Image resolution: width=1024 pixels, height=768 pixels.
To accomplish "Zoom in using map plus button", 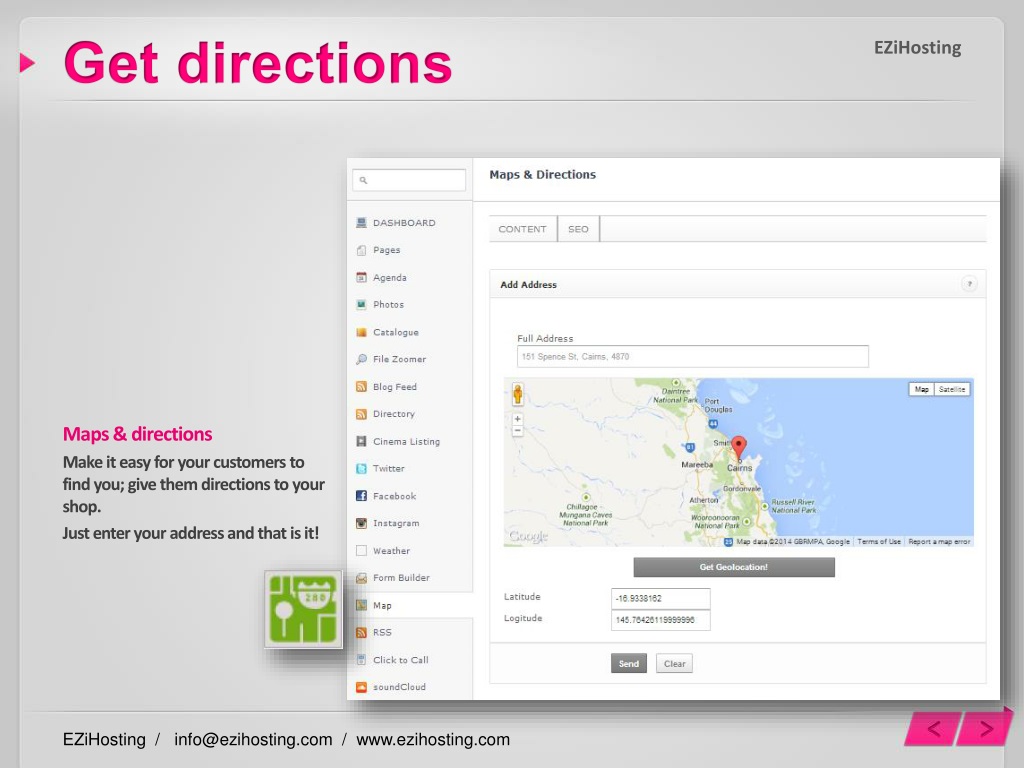I will (x=518, y=419).
